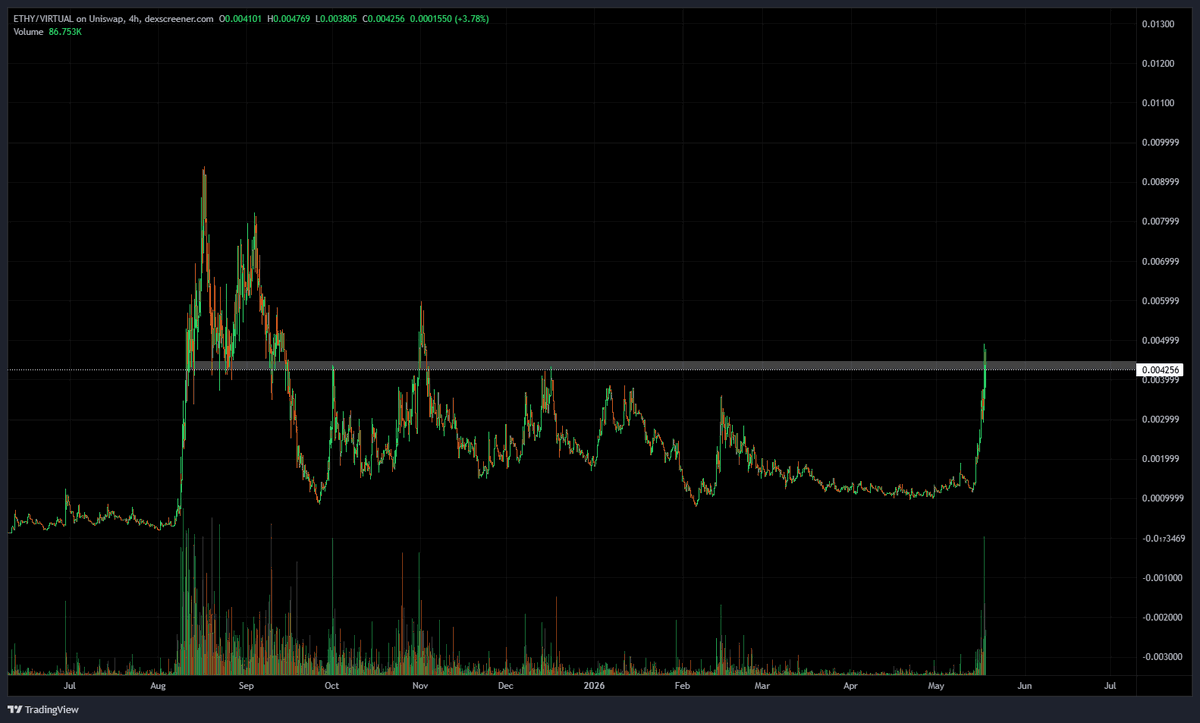This screenshot has height=723, width=1200.
Task: Click the 0.008999 price axis label
Action: pyautogui.click(x=1161, y=182)
